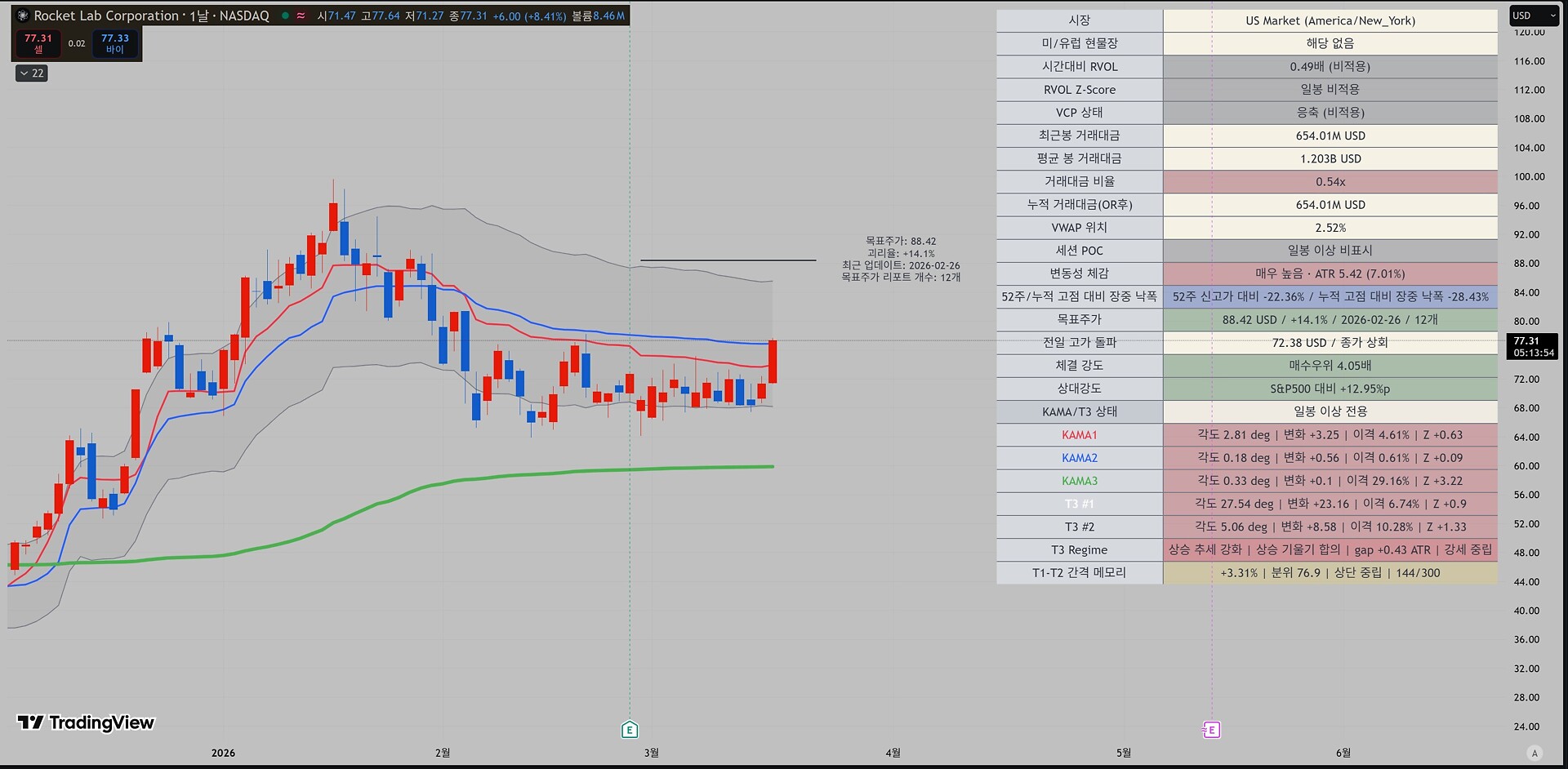The height and width of the screenshot is (769, 1568).
Task: Click the 각도 2.81 deg KAMA1 value cell
Action: click(x=1330, y=435)
